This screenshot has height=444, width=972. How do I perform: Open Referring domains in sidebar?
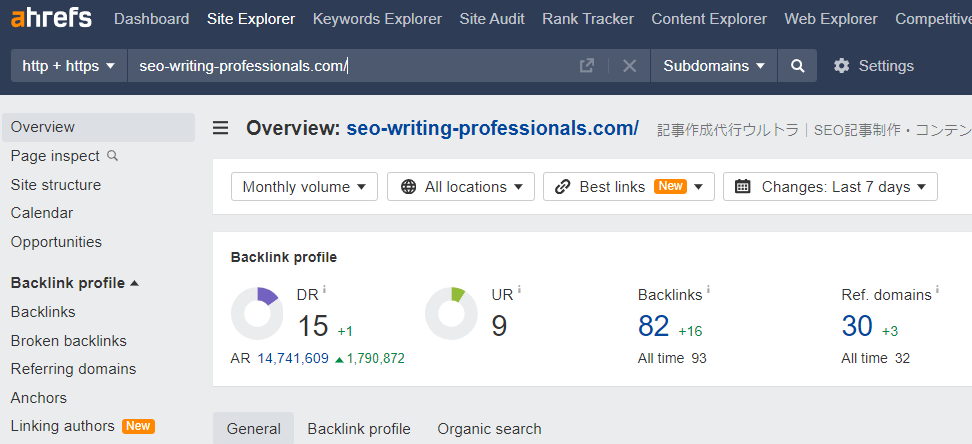click(x=73, y=369)
